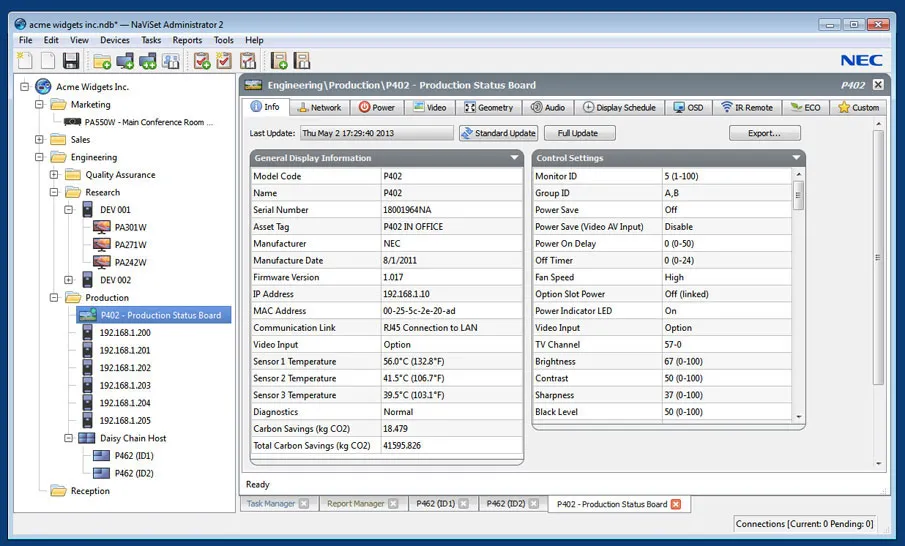Select the 192.168.1.203 device

125,385
